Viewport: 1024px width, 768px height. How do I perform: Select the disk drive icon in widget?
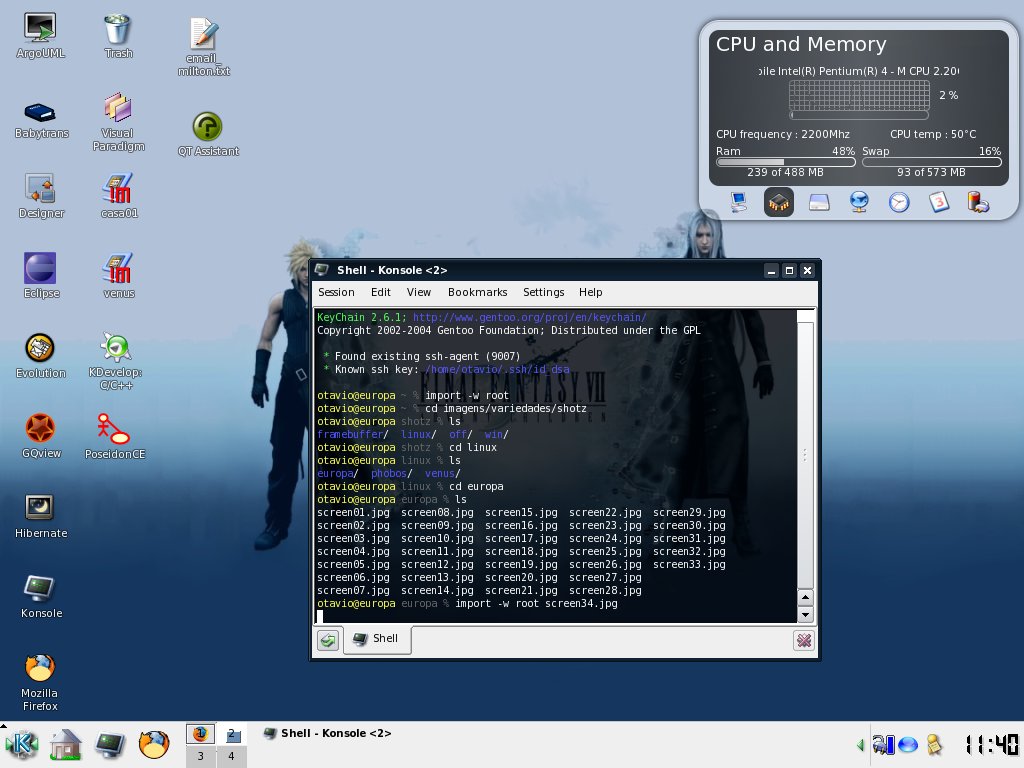[819, 202]
